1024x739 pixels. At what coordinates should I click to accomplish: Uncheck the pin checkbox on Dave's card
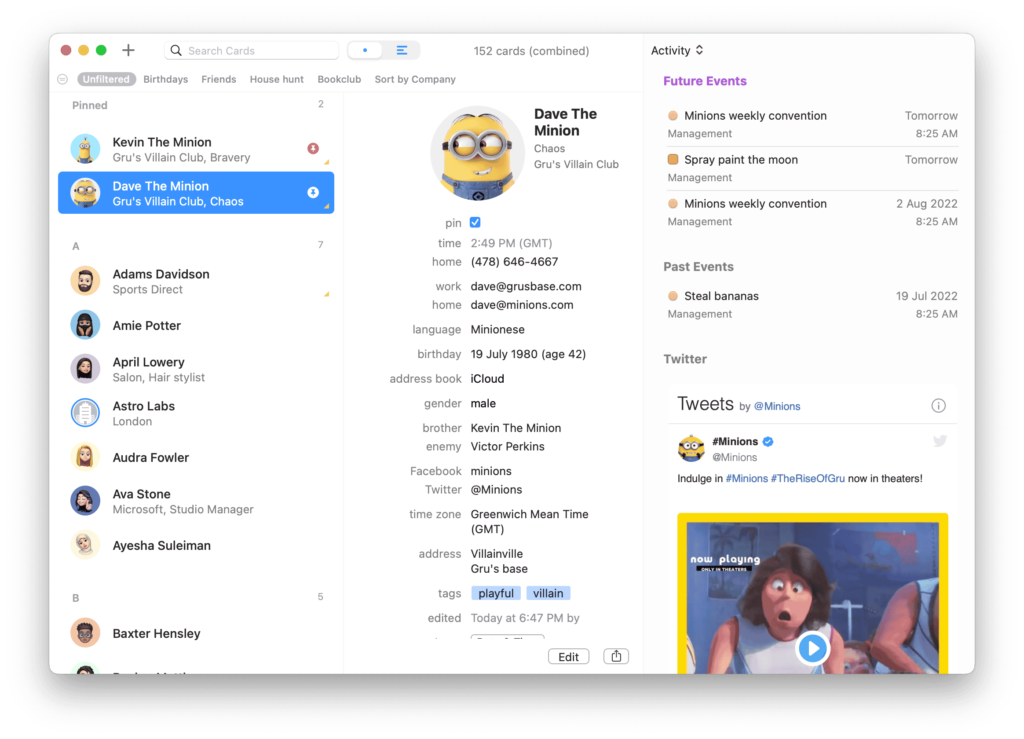click(x=476, y=223)
